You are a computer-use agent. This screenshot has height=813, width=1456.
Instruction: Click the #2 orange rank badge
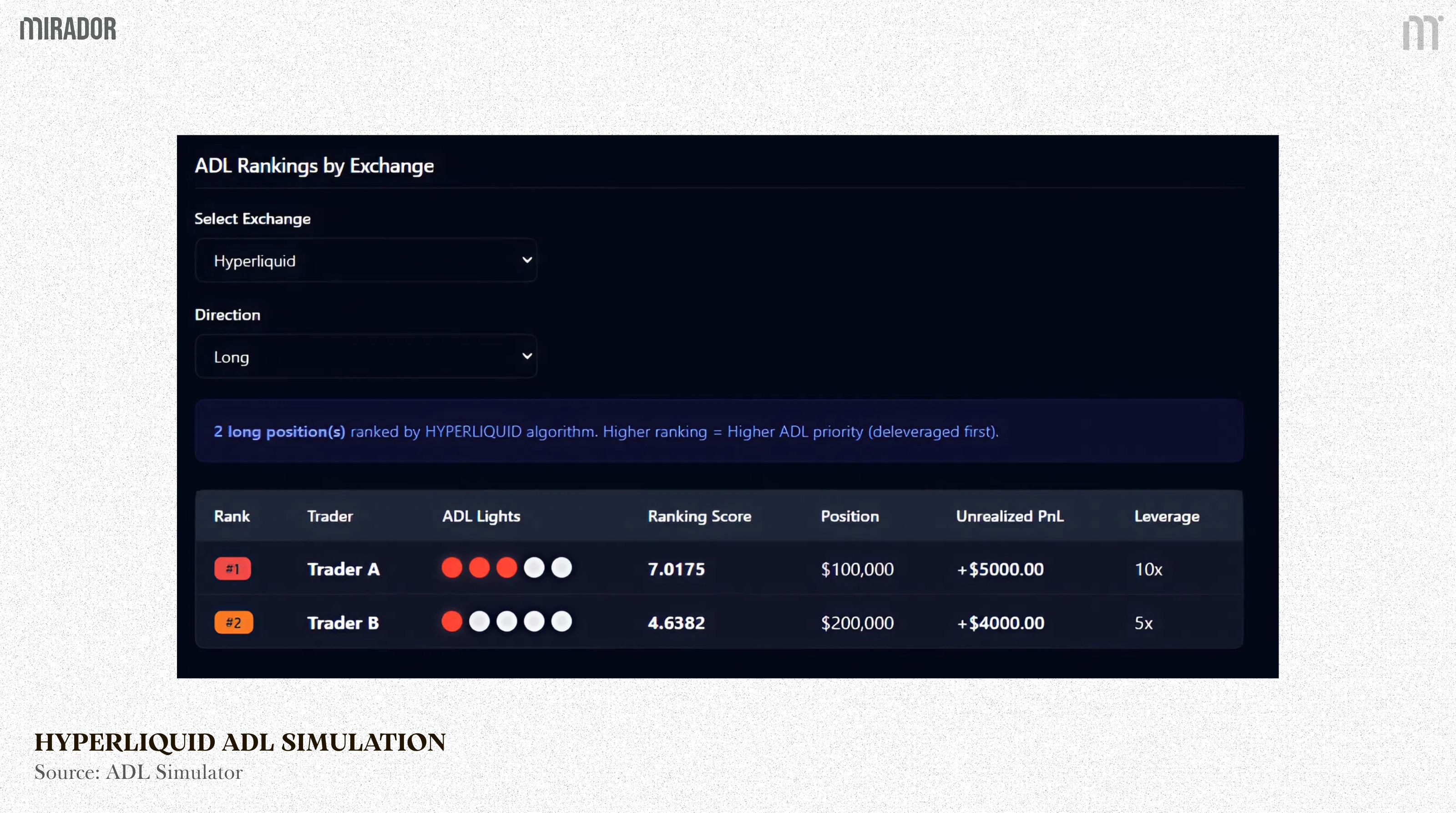[233, 622]
